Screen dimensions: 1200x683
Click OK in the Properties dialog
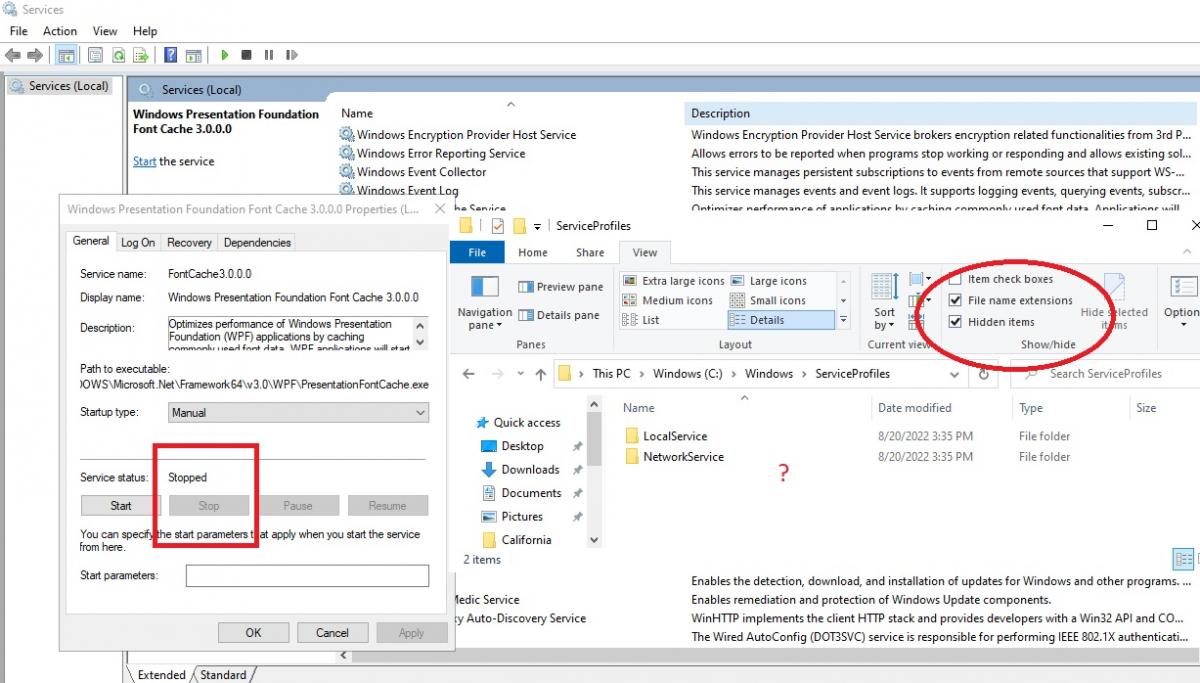[253, 632]
